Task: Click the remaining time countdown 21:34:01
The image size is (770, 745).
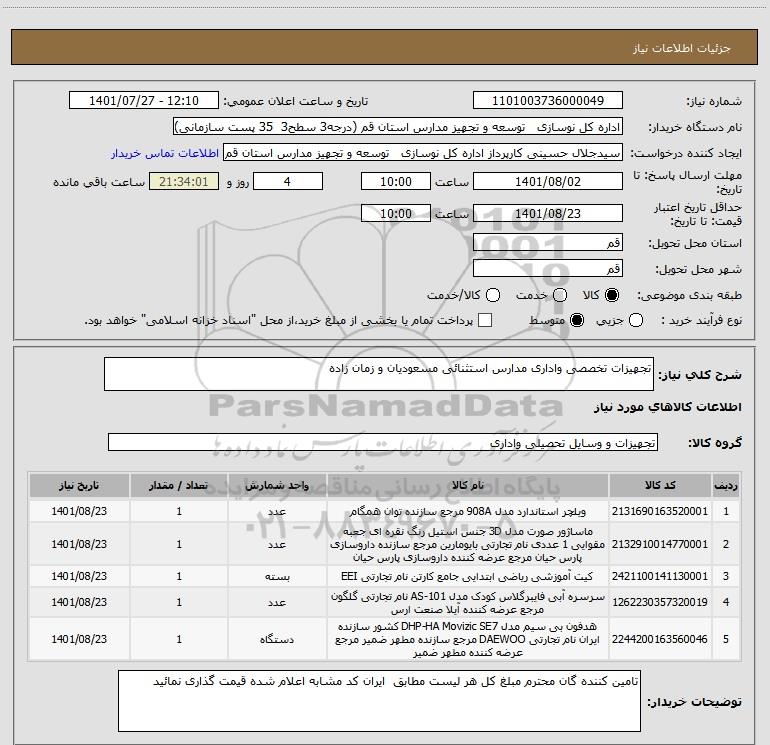Action: point(184,182)
